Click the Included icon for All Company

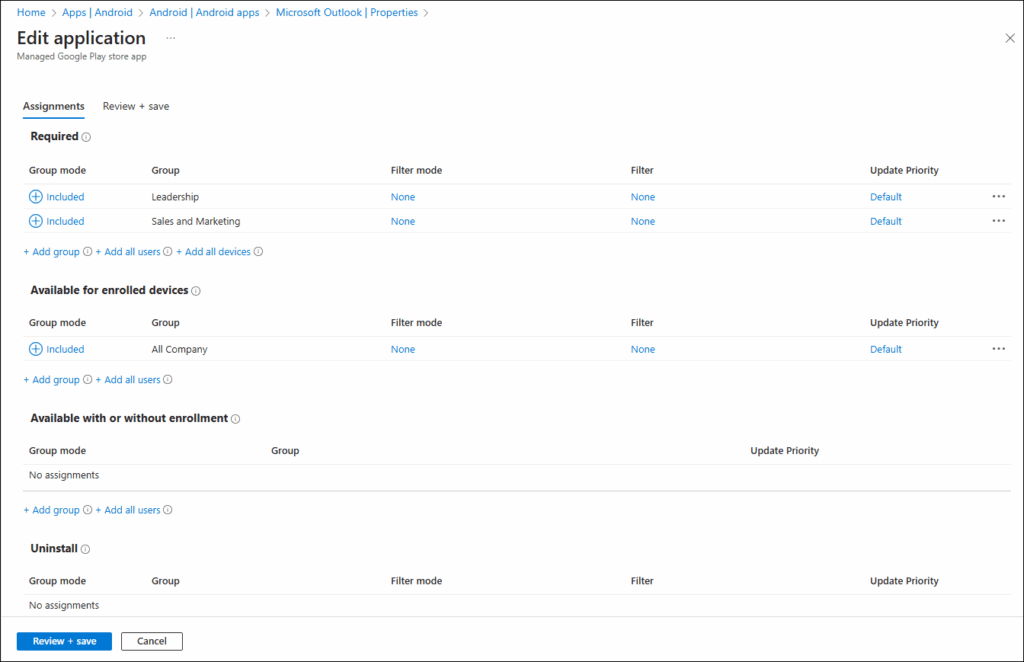[37, 349]
